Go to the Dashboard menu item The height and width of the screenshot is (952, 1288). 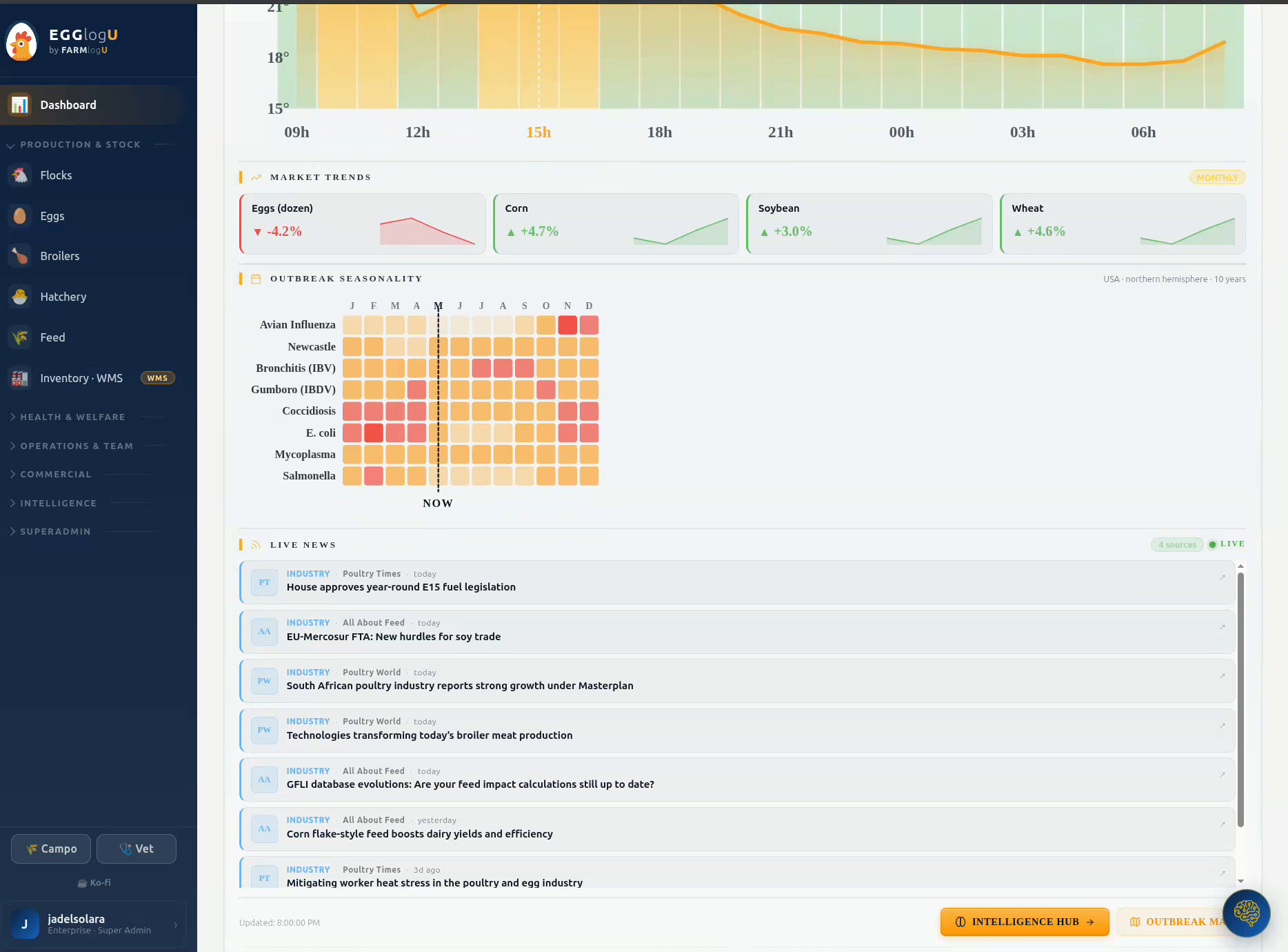(94, 105)
